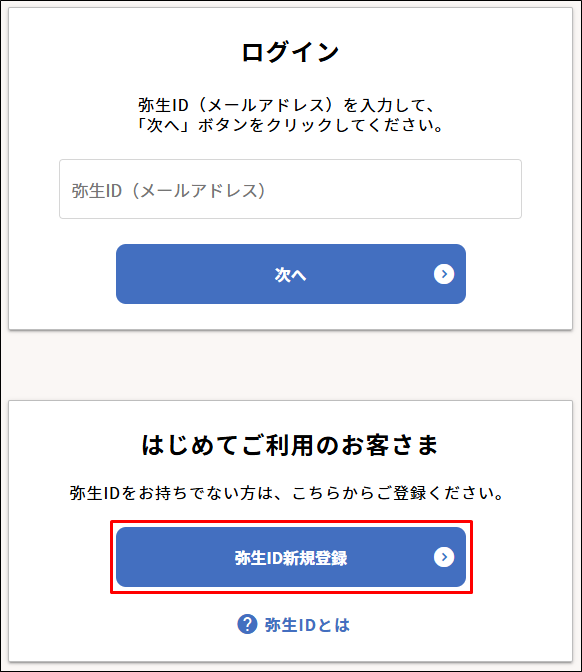Click the sentence 弥生IDをお持ちでない方は、こちらからご登録ください

click(x=286, y=493)
